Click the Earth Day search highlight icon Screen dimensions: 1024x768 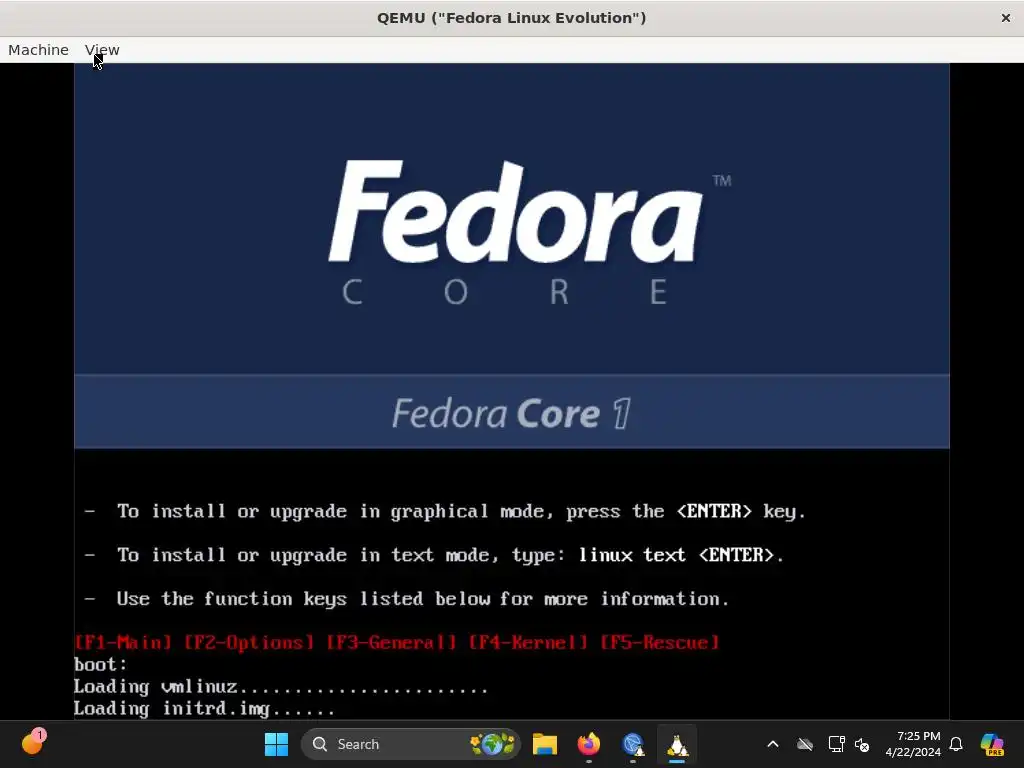[x=492, y=744]
